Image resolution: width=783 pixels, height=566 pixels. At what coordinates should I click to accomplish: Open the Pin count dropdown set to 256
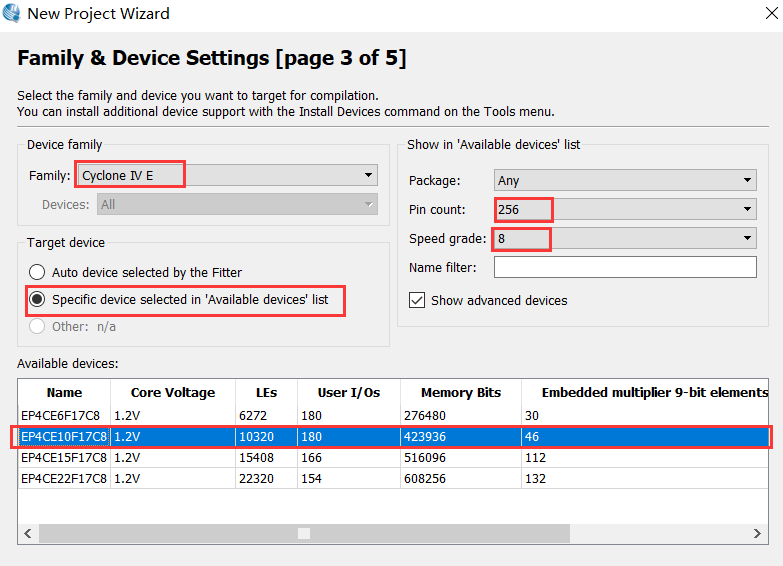pos(625,209)
